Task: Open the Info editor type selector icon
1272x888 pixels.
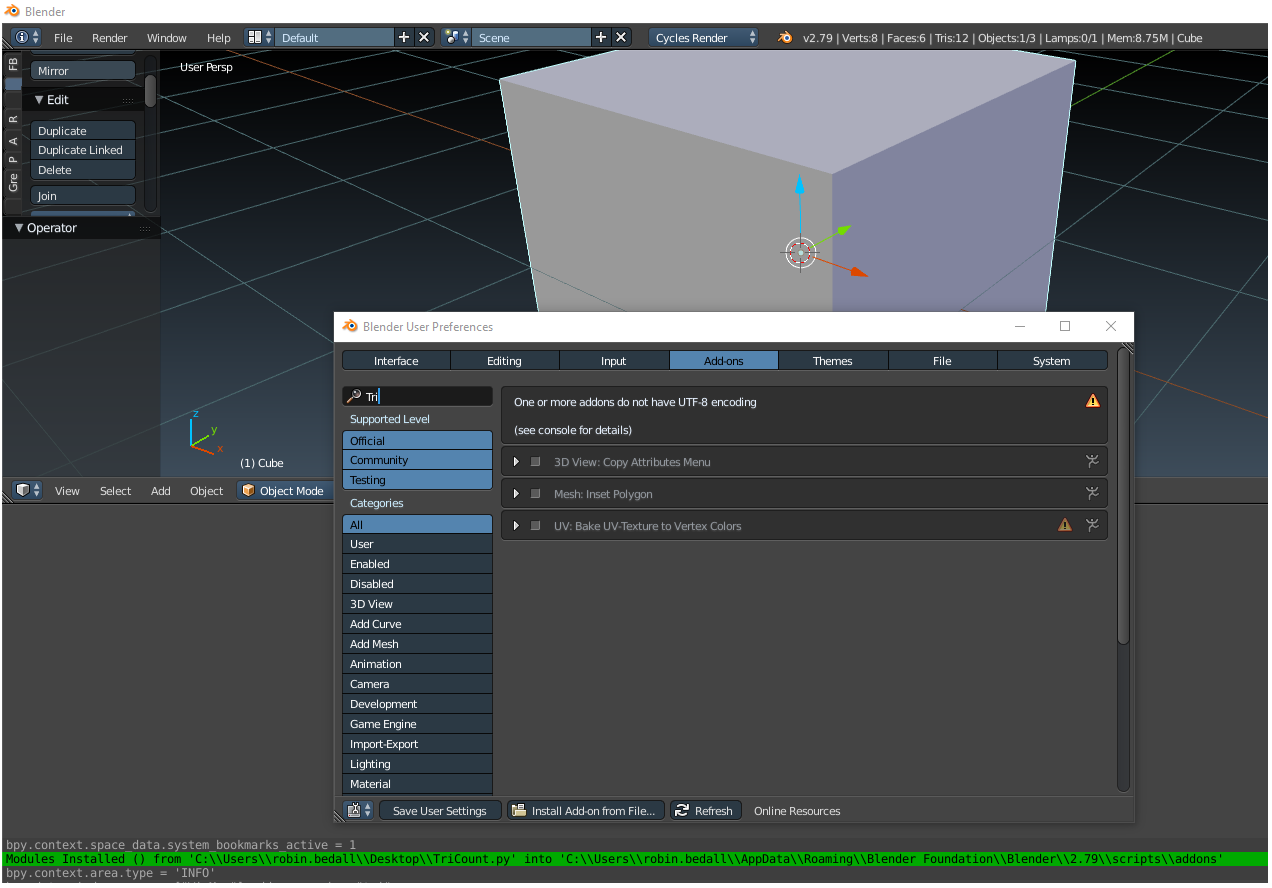Action: (x=27, y=37)
